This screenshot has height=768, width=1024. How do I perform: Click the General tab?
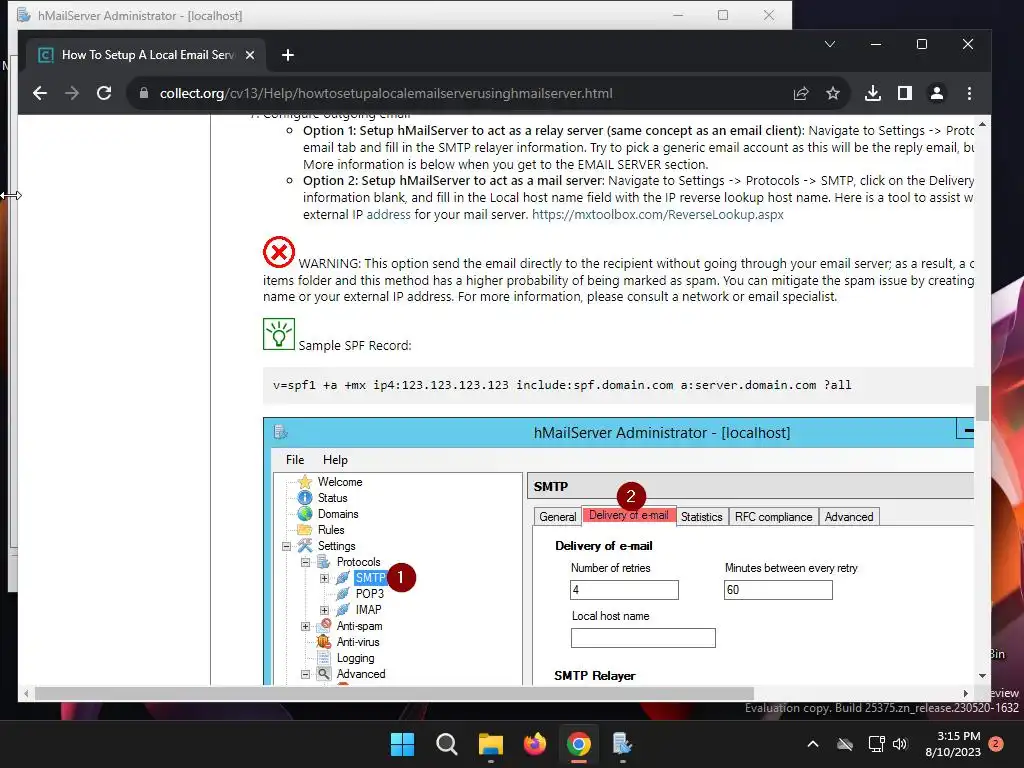pos(558,517)
